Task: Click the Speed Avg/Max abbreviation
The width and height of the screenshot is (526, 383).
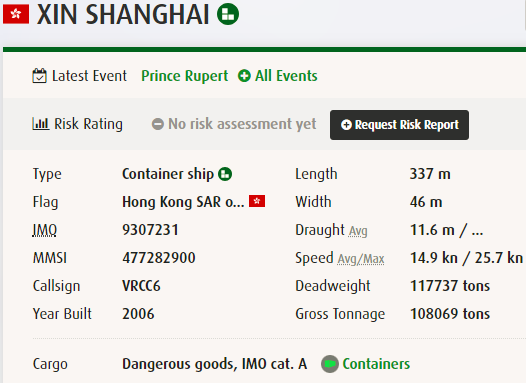Action: tap(361, 259)
